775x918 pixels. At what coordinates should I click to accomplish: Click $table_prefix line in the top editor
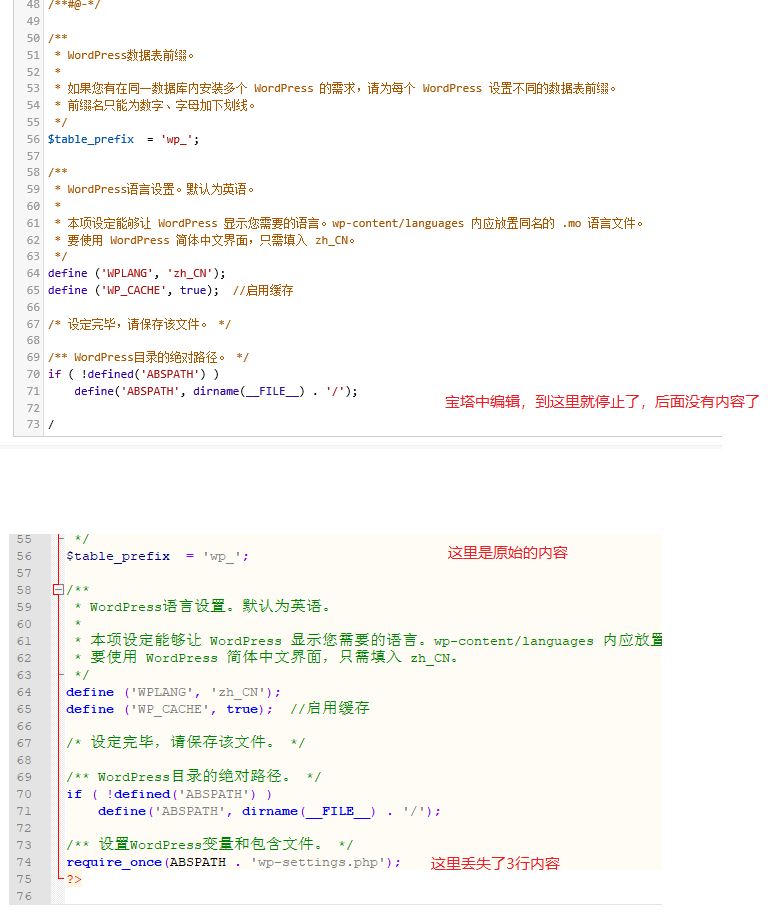click(x=124, y=139)
